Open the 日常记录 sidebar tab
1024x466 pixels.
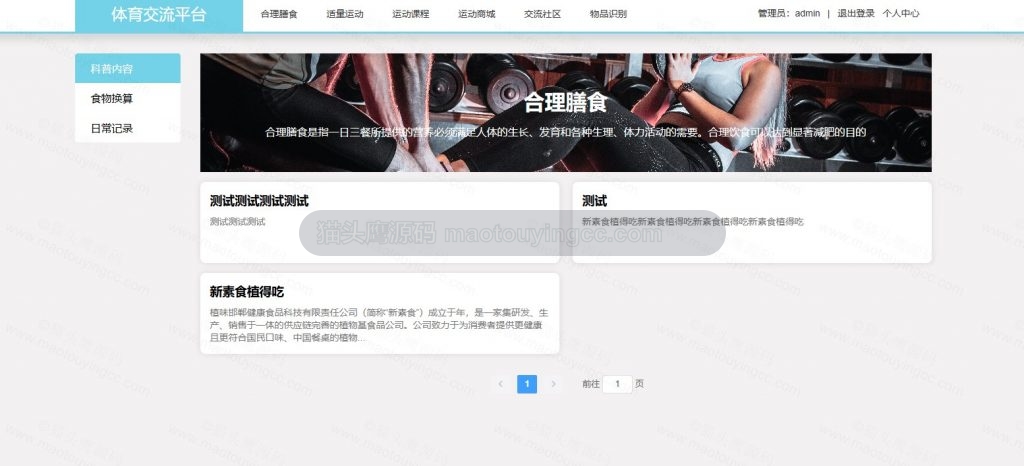click(128, 129)
